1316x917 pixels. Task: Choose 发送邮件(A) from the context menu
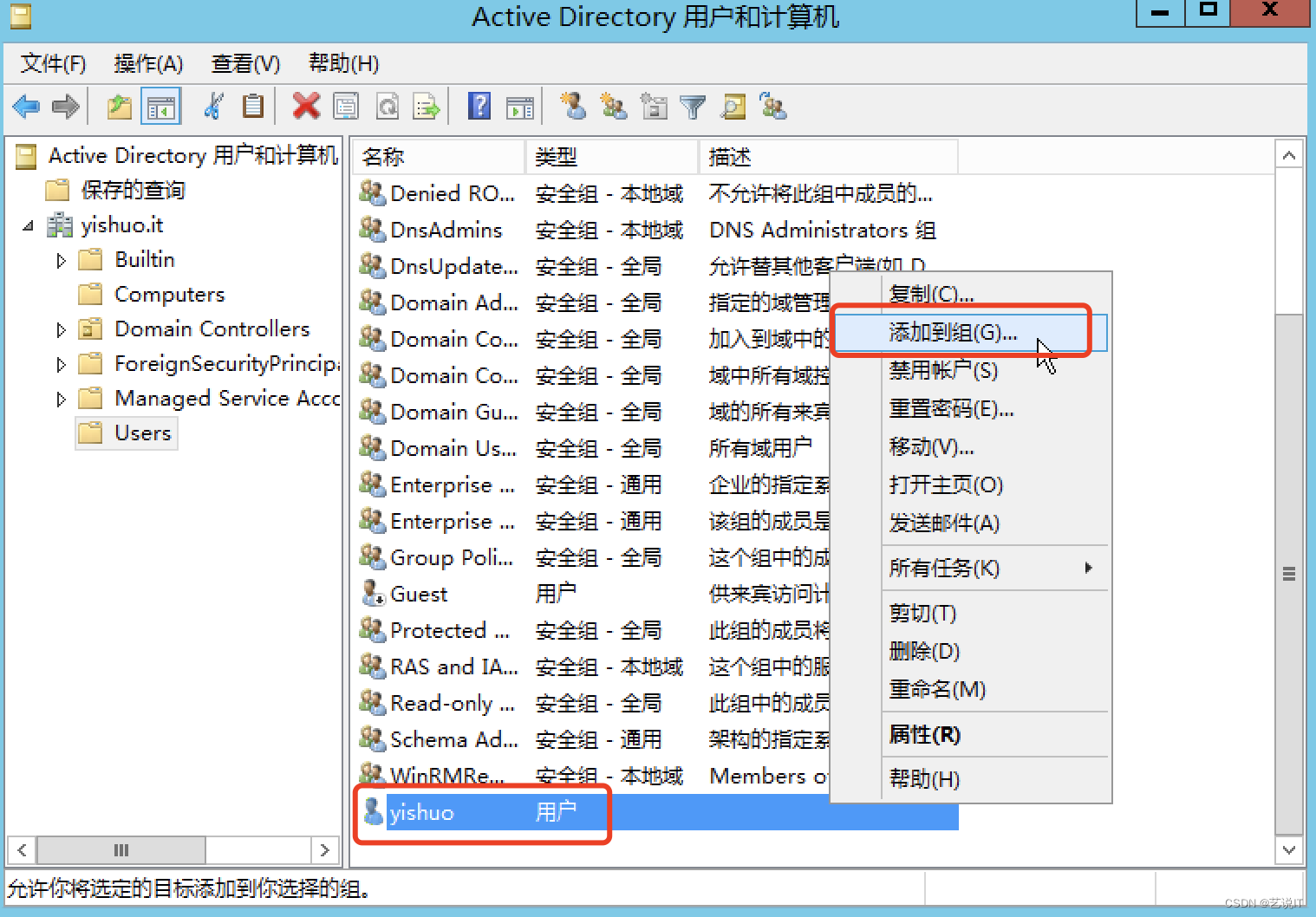click(971, 524)
